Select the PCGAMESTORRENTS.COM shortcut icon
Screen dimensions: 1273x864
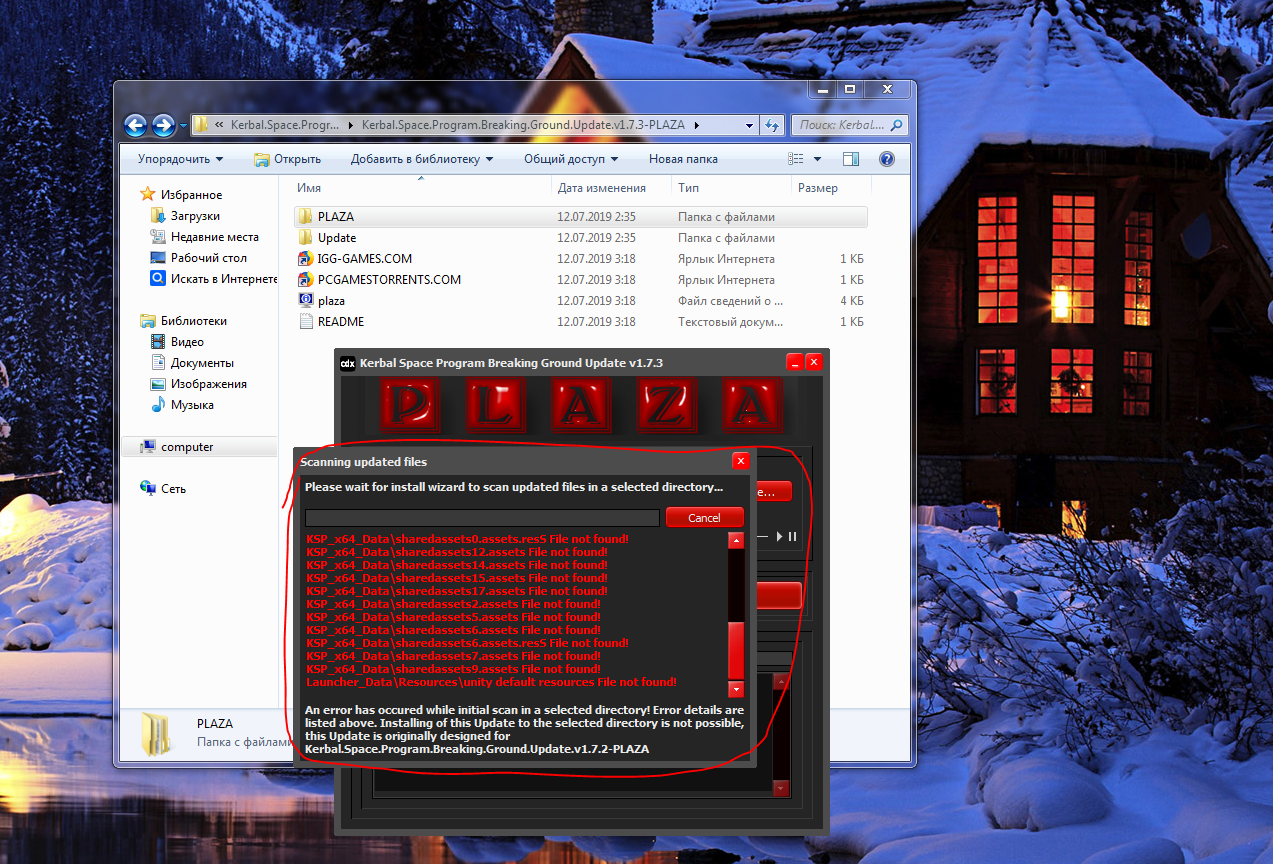(x=306, y=279)
